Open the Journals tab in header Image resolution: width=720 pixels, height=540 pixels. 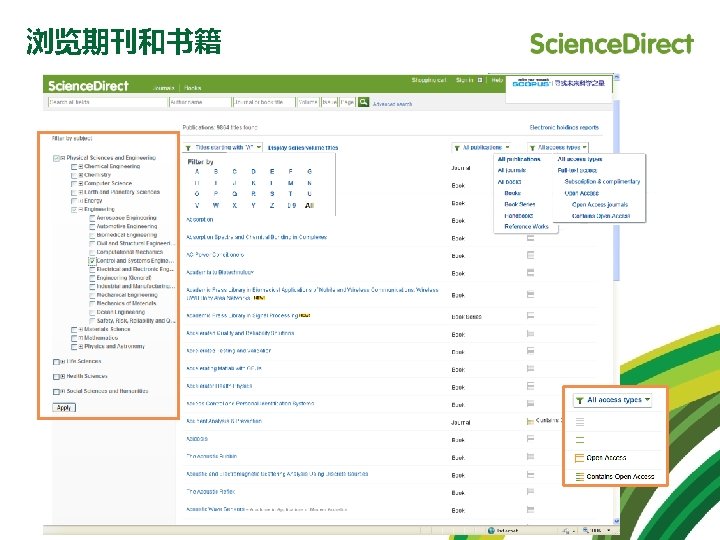(163, 88)
